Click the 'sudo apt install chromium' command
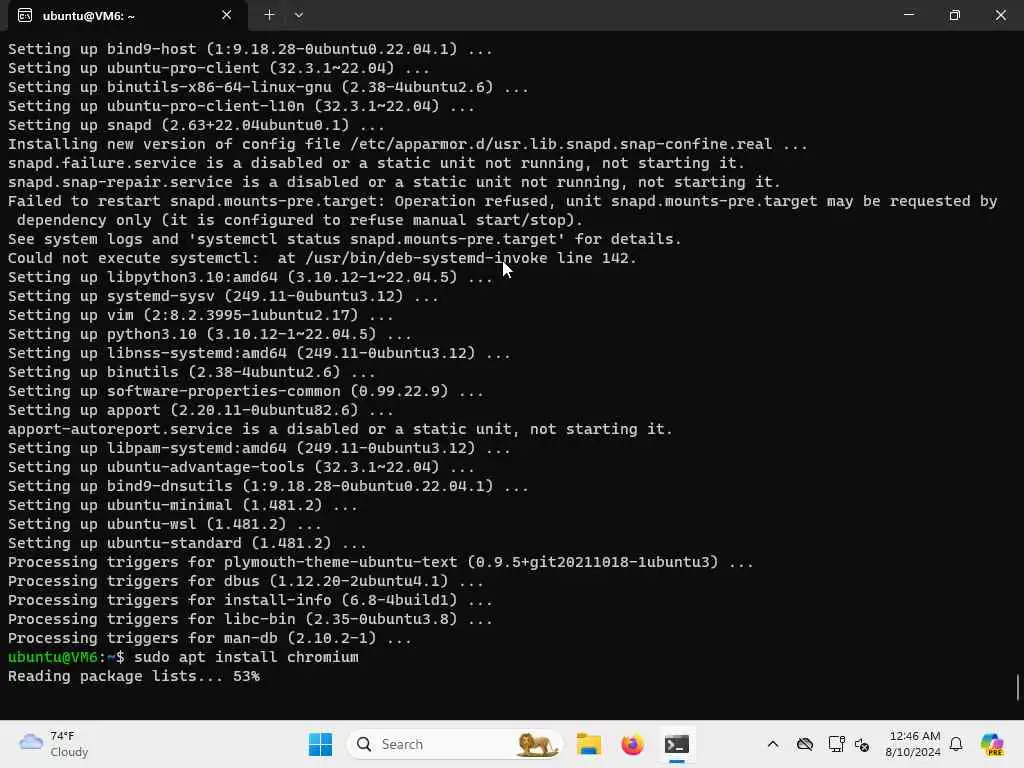The image size is (1024, 768). (x=246, y=657)
